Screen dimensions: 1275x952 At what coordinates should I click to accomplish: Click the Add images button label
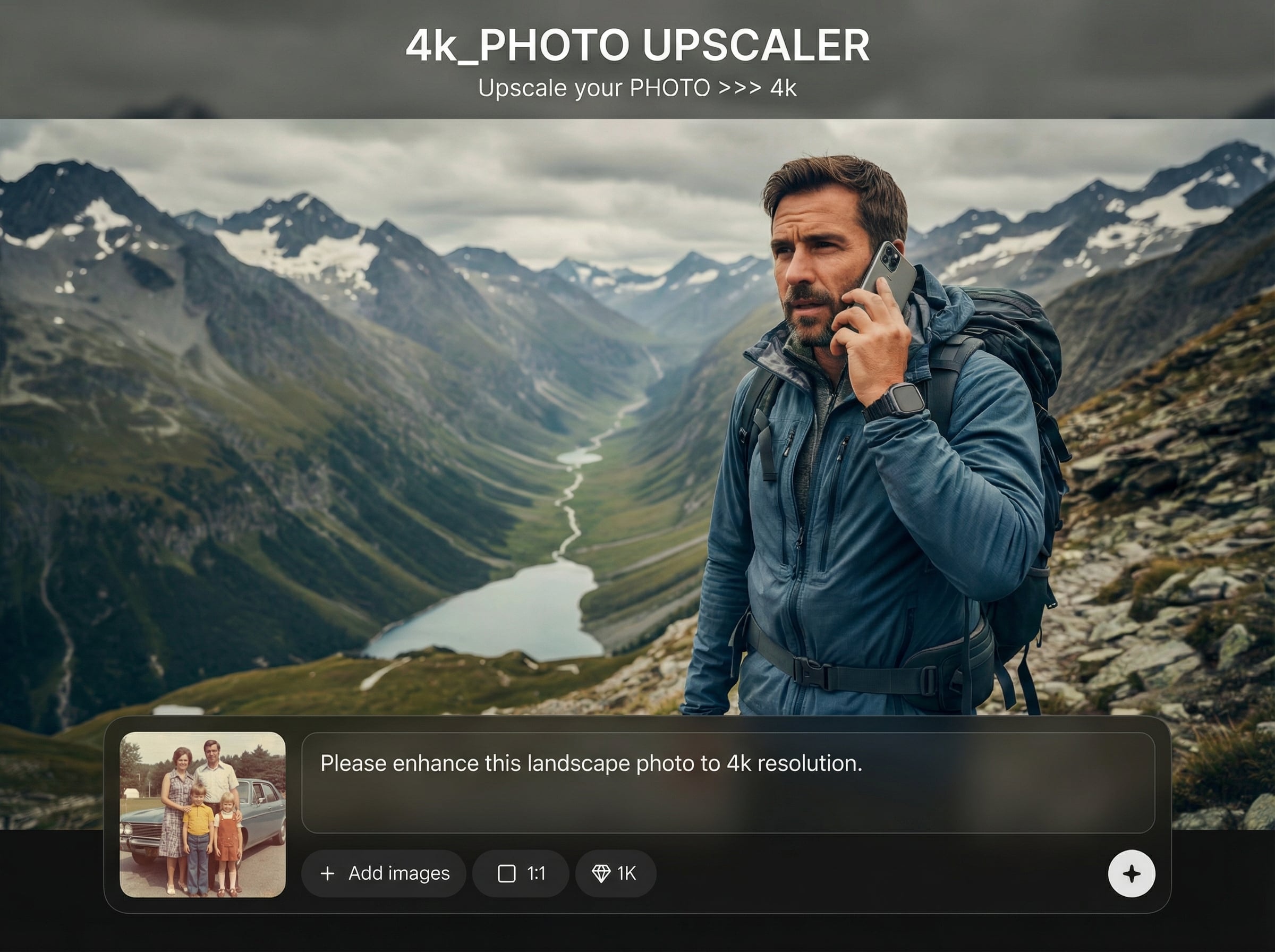pos(398,873)
